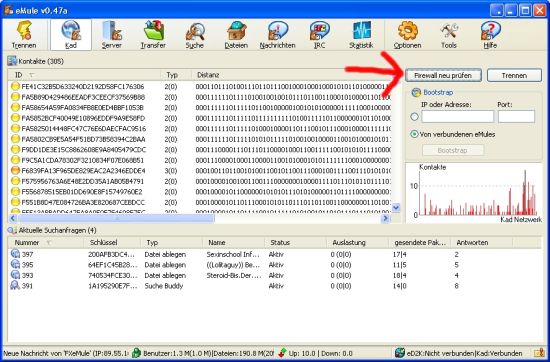Image resolution: width=550 pixels, height=362 pixels.
Task: Close the eMule window
Action: [539, 11]
